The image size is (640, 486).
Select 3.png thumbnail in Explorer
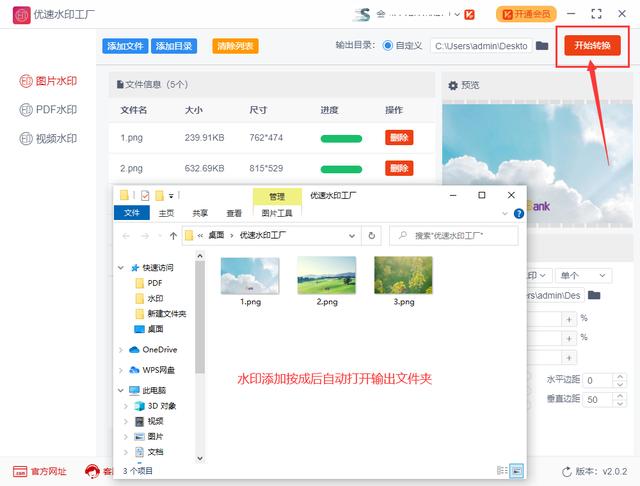(404, 282)
